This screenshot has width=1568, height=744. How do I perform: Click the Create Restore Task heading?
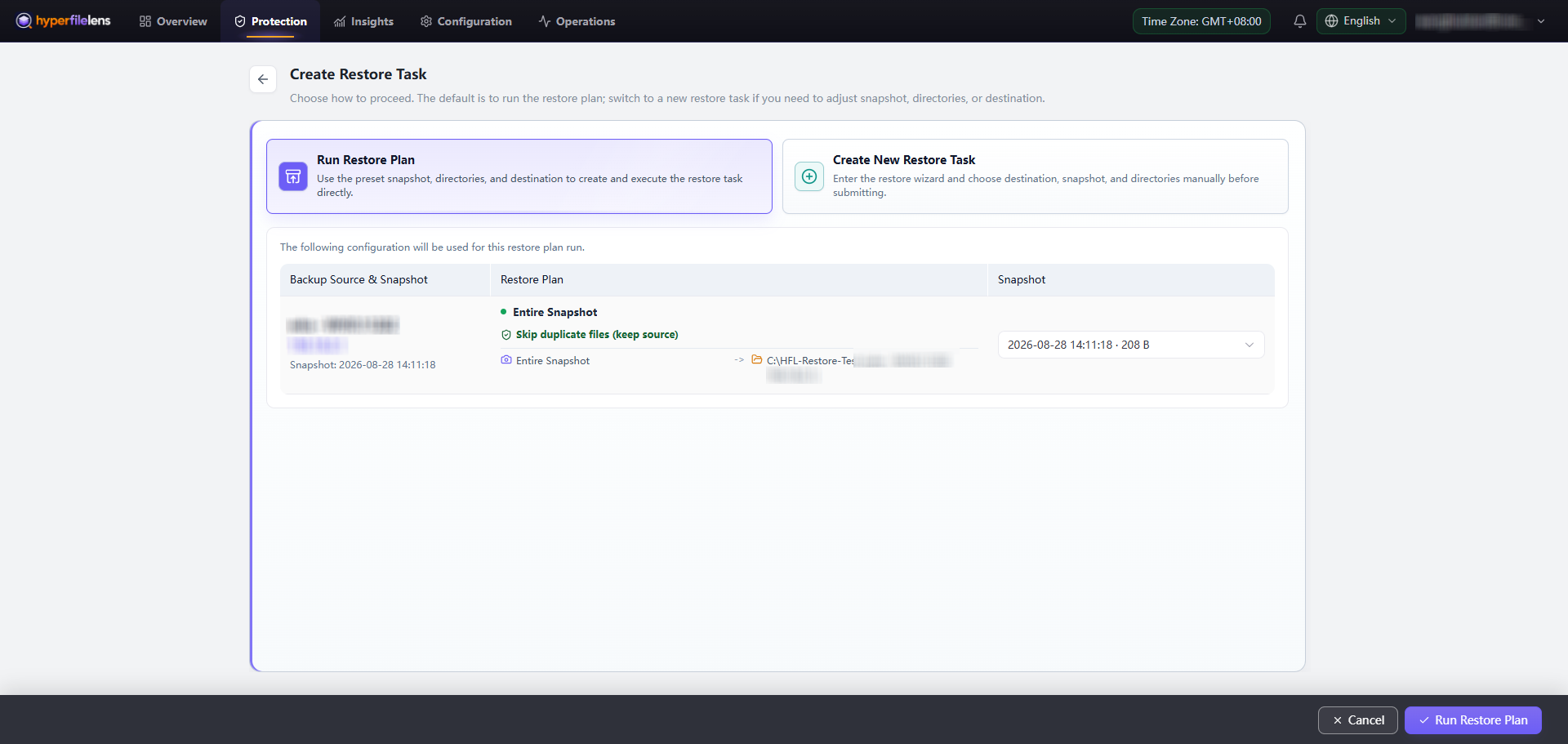click(x=359, y=74)
